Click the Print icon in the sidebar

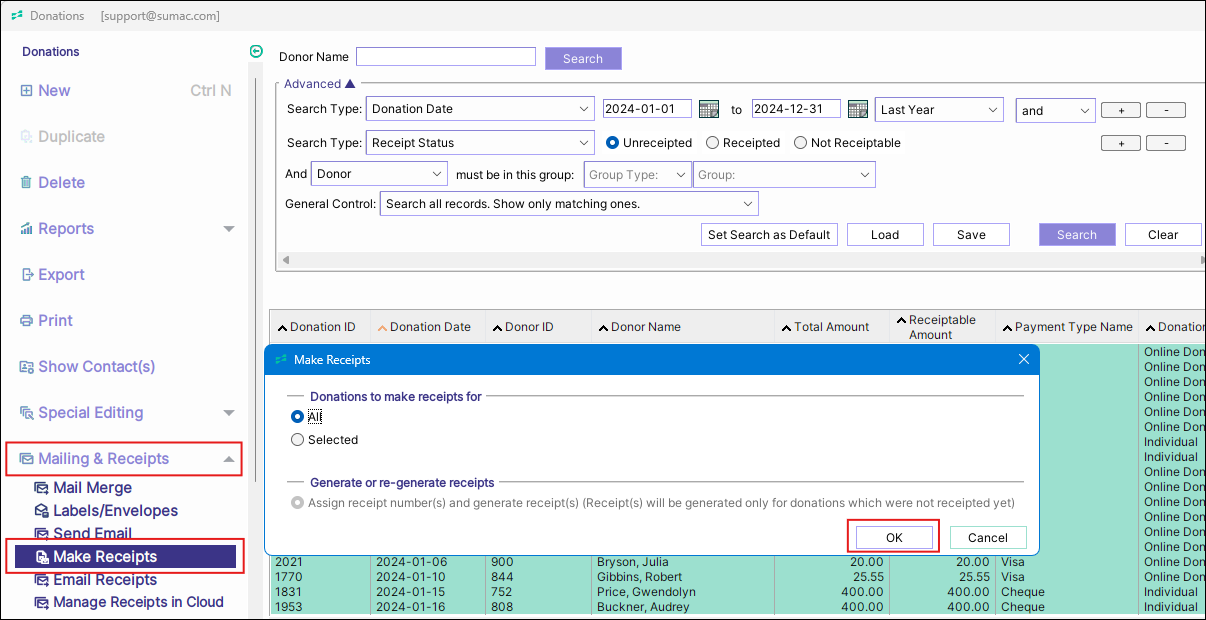pyautogui.click(x=27, y=321)
